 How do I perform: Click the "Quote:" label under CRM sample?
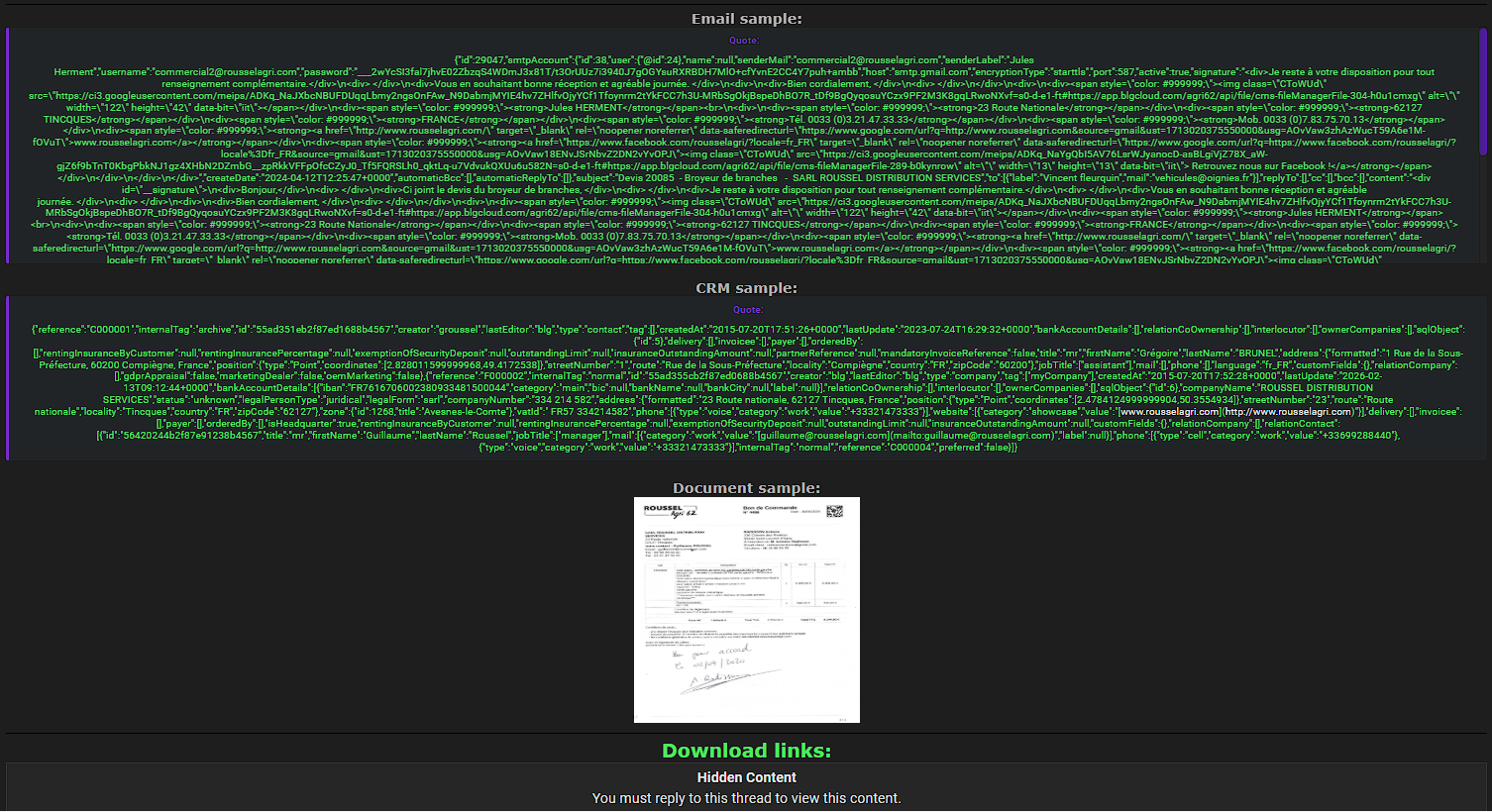[748, 310]
